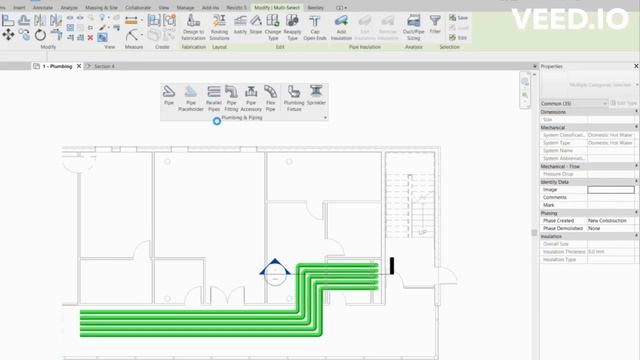Select the Rotate tool in Modify panel
The width and height of the screenshot is (640, 360).
pyautogui.click(x=40, y=35)
